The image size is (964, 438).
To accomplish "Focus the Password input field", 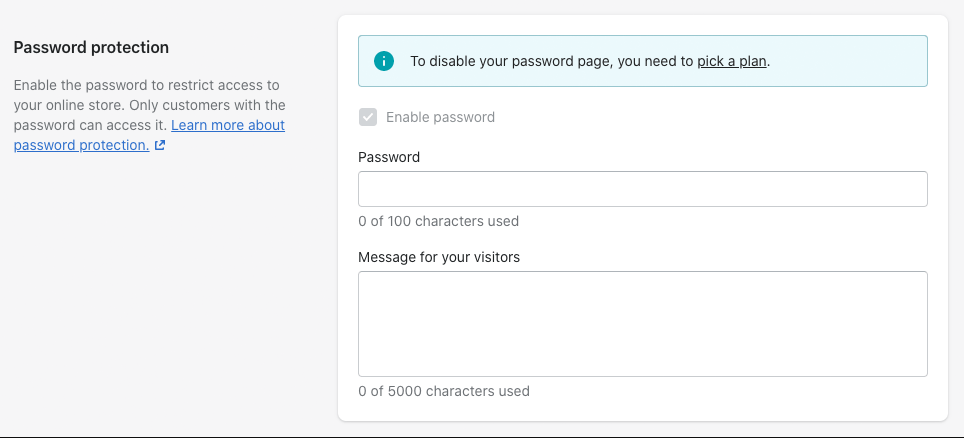I will coord(642,189).
